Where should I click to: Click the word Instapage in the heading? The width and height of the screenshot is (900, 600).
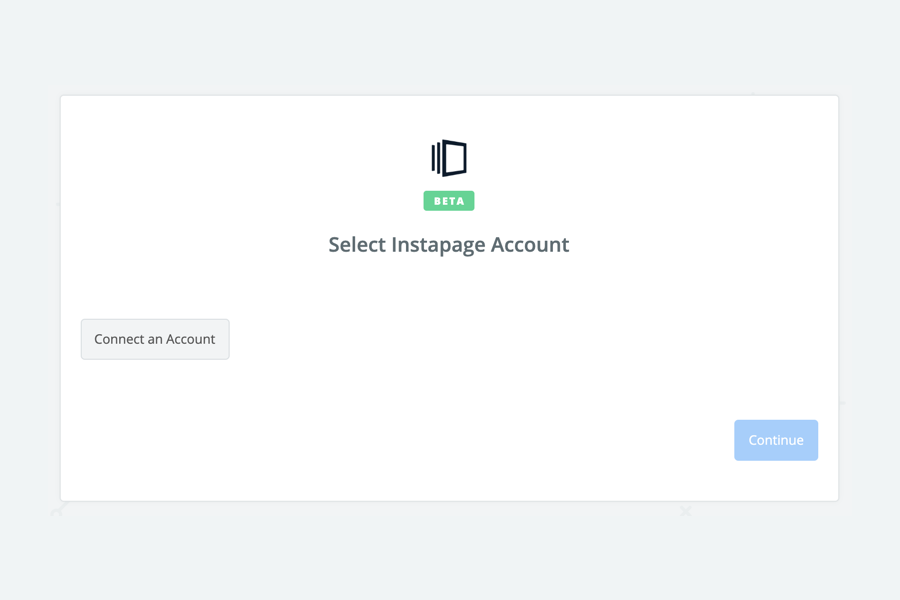pos(439,245)
